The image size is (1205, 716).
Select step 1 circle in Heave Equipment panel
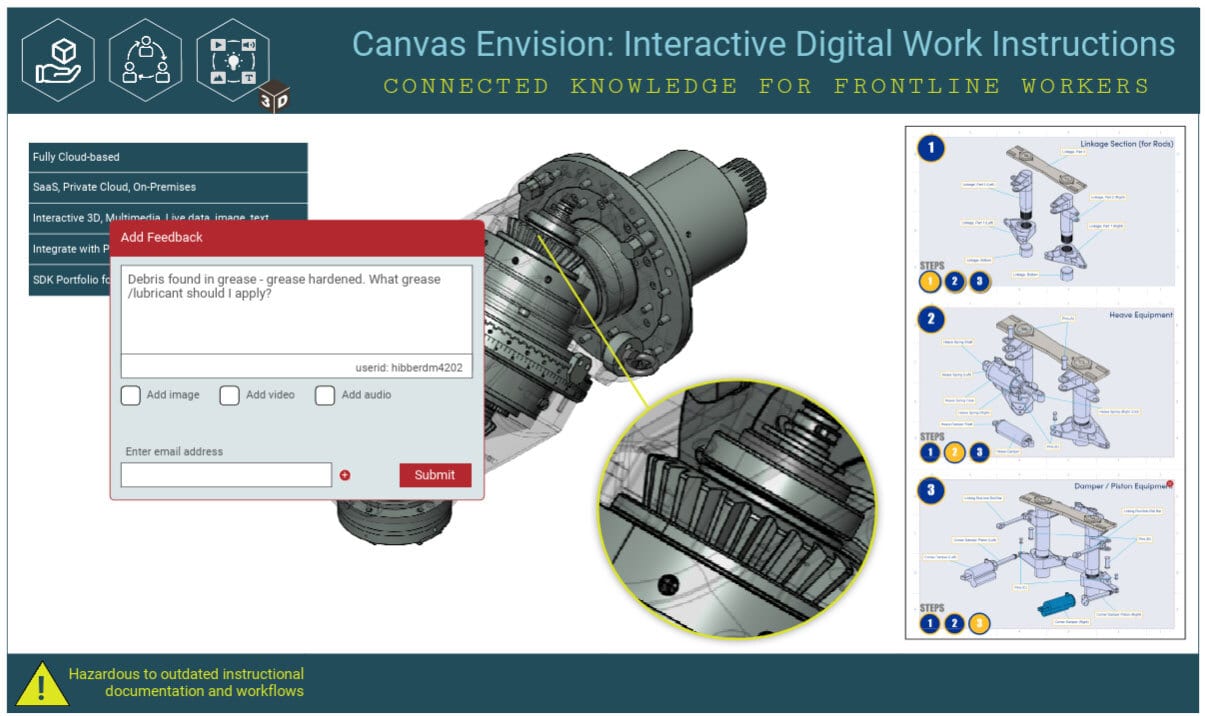point(930,452)
